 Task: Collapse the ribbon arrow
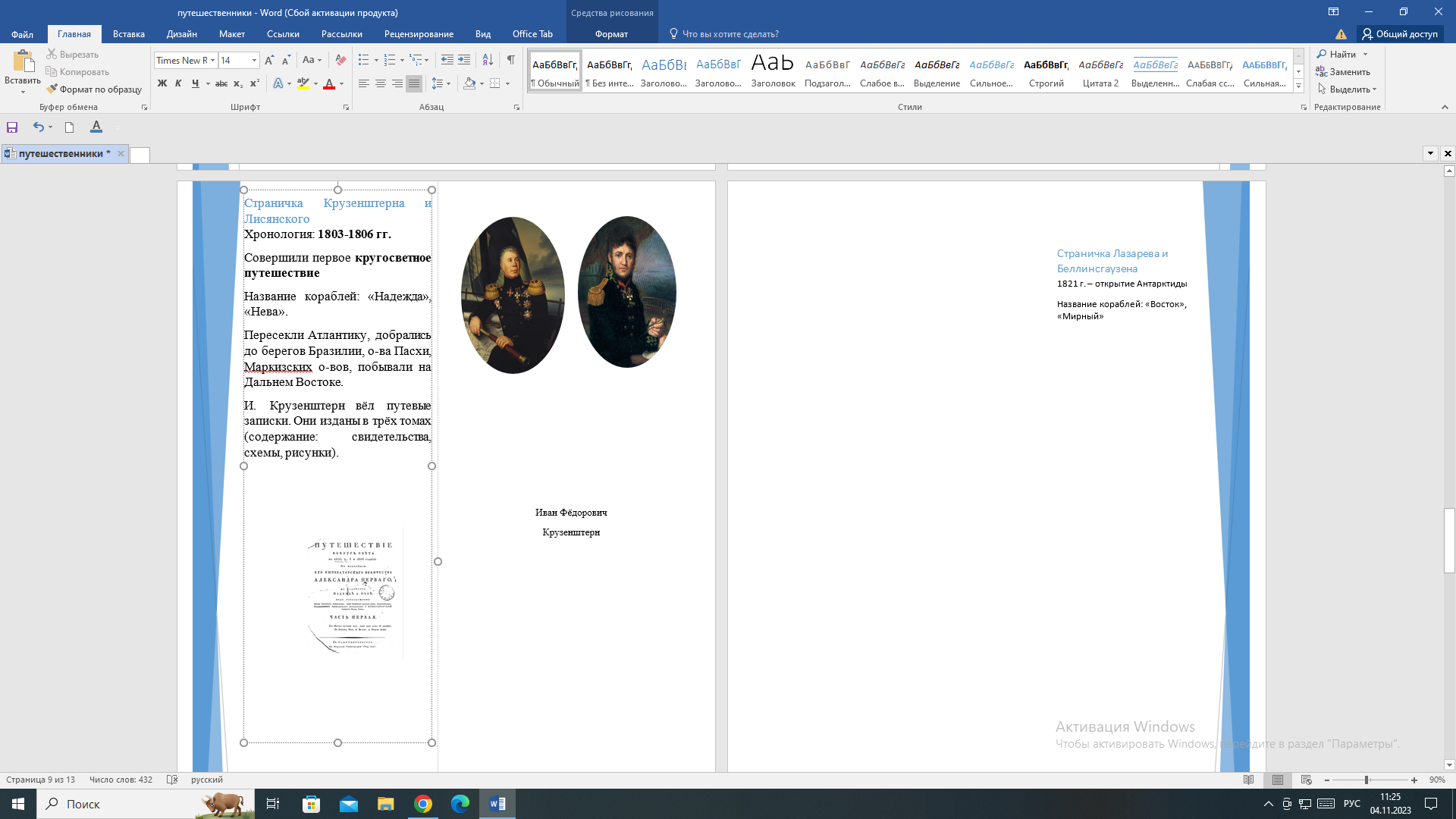[1445, 107]
